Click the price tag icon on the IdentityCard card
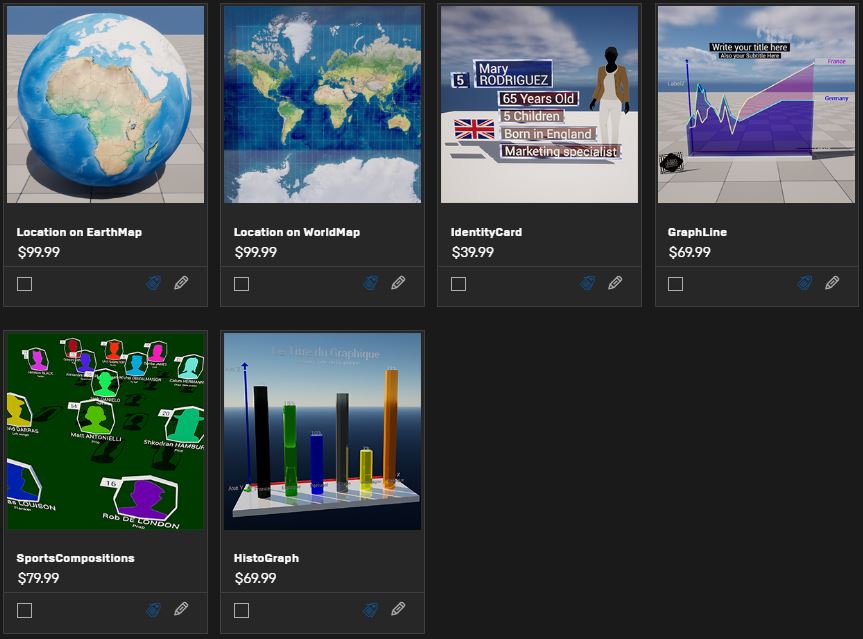Image resolution: width=863 pixels, height=639 pixels. coord(588,283)
